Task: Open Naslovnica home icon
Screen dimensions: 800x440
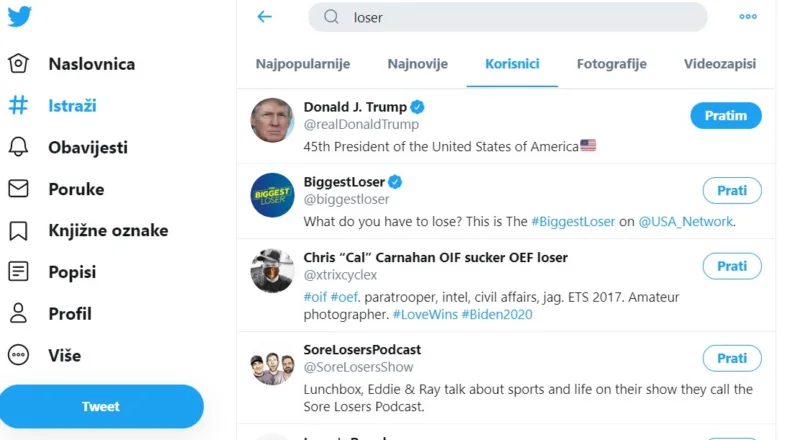Action: [x=18, y=64]
